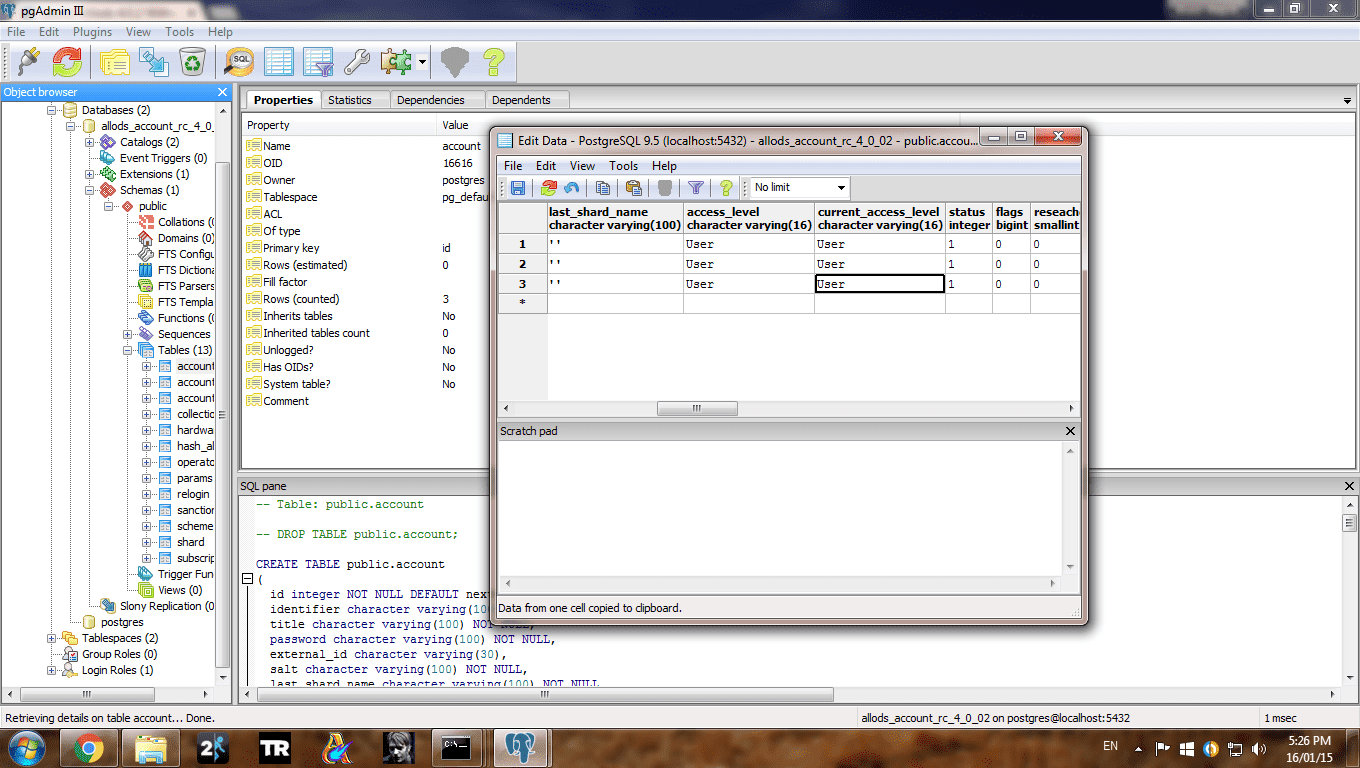Open Google Chrome from taskbar
Screen dimensions: 1360x768
pos(88,748)
